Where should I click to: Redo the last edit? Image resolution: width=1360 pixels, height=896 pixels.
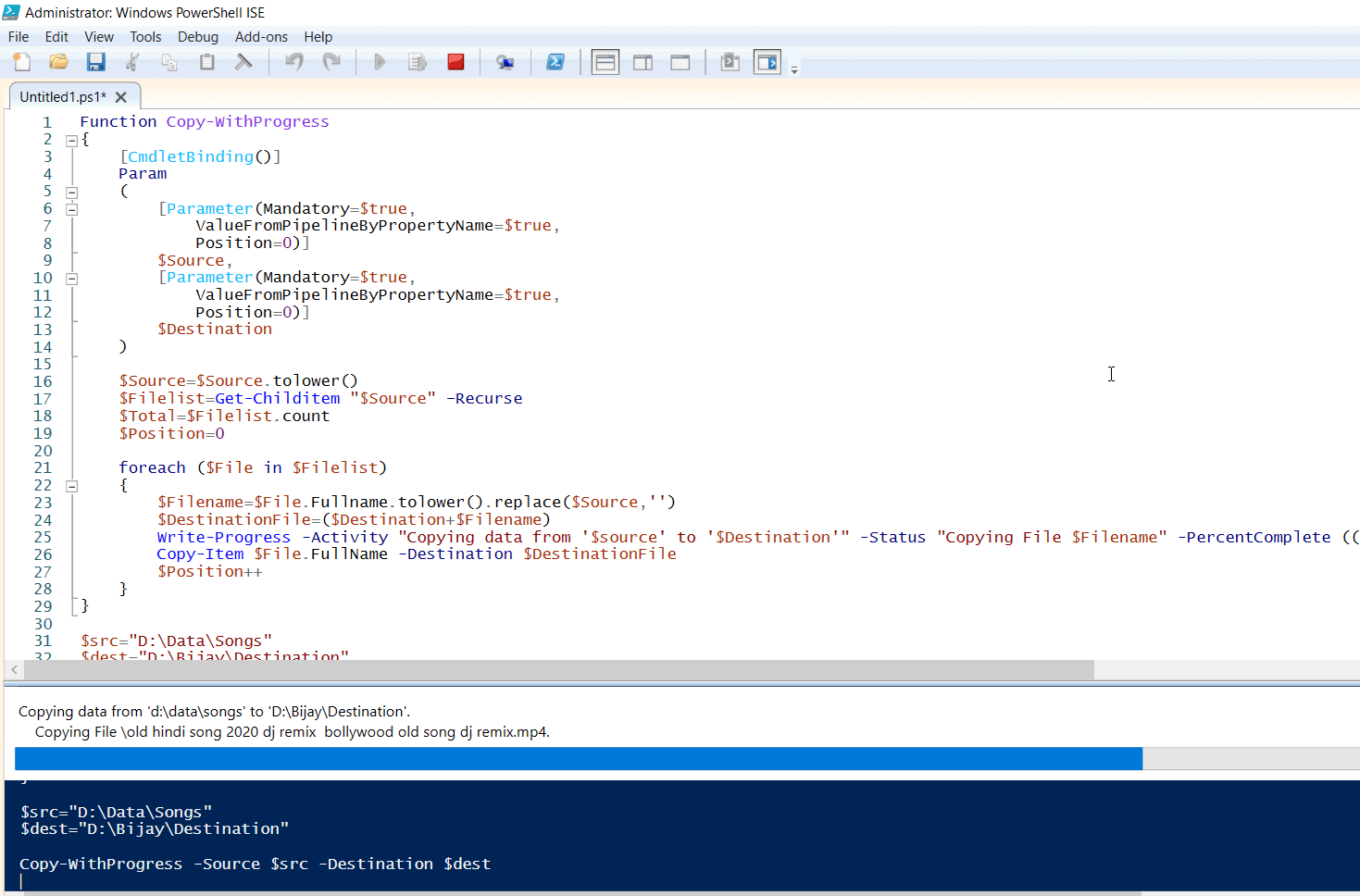click(x=331, y=61)
